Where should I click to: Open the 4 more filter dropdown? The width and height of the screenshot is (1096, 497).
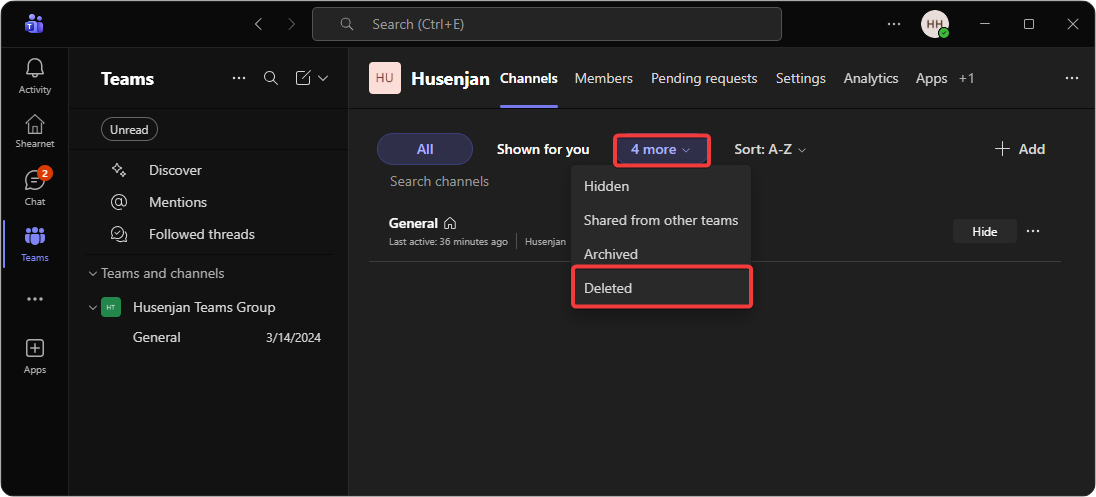[x=660, y=149]
